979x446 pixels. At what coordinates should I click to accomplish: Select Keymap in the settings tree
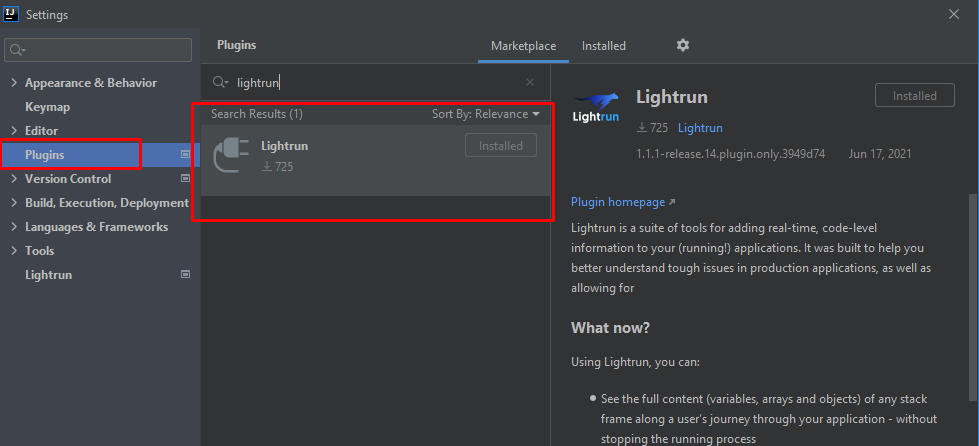(x=47, y=107)
